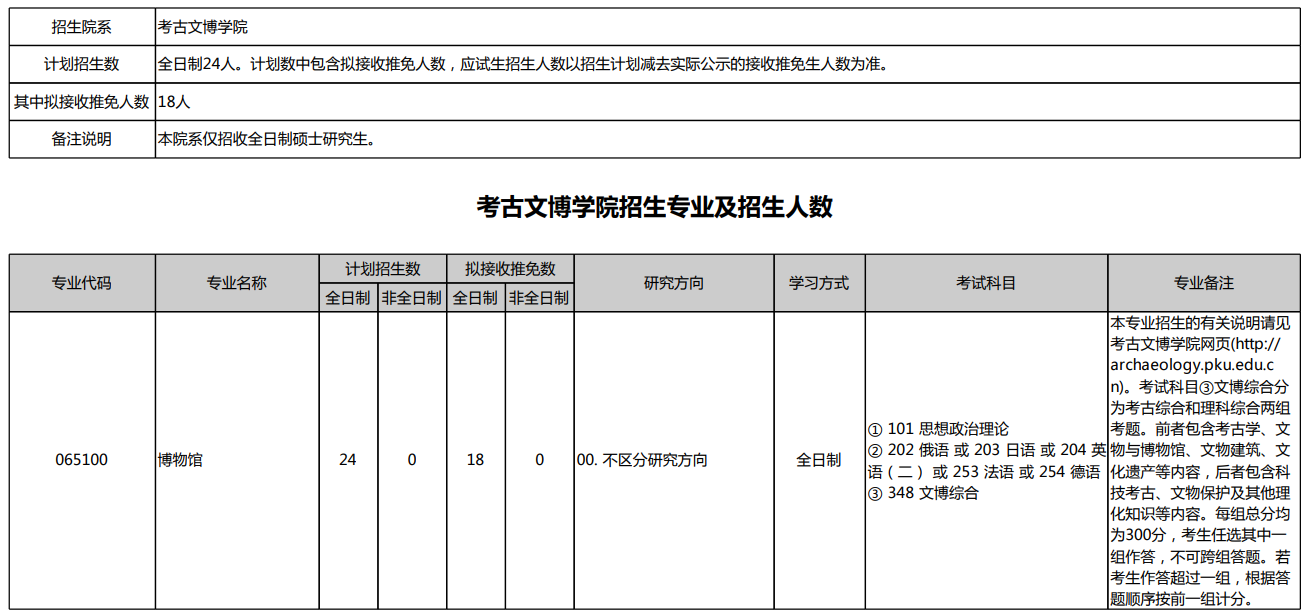Click the 招生院系 label cell
1310x615 pixels.
[x=81, y=27]
